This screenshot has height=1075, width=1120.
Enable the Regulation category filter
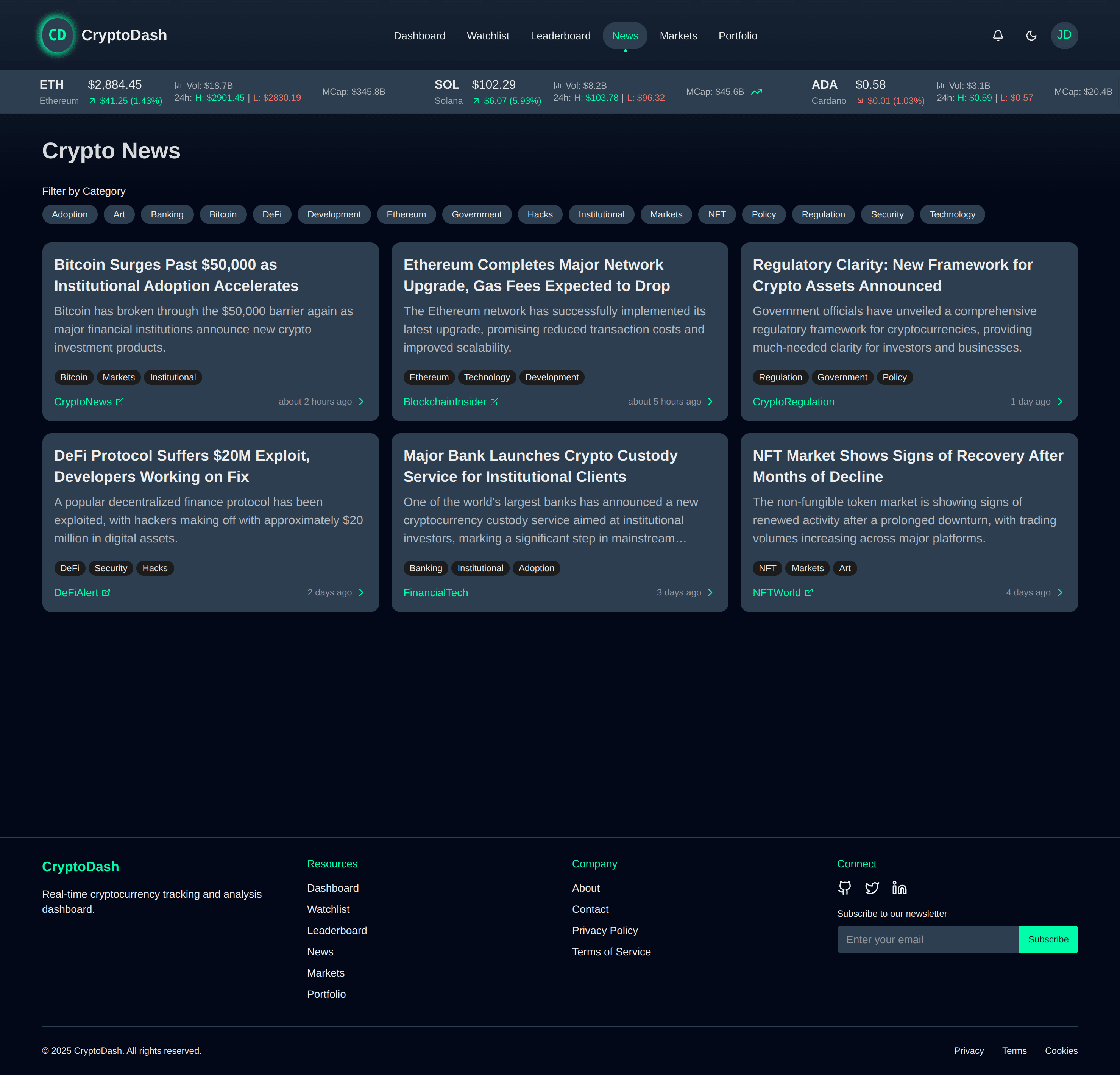click(x=823, y=214)
